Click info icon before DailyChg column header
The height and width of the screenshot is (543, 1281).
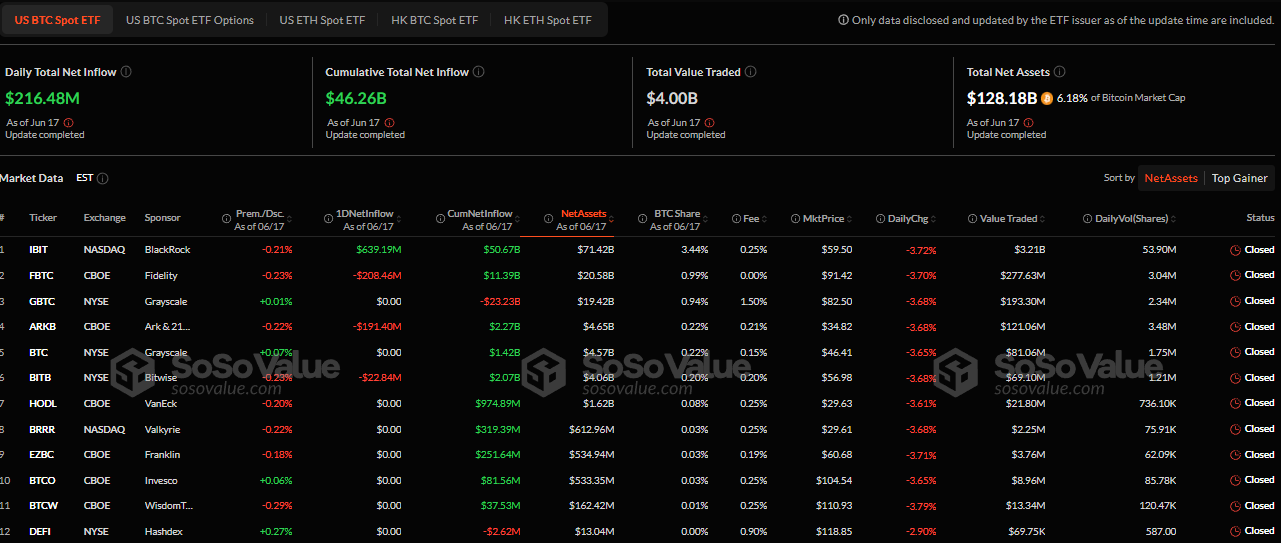880,218
